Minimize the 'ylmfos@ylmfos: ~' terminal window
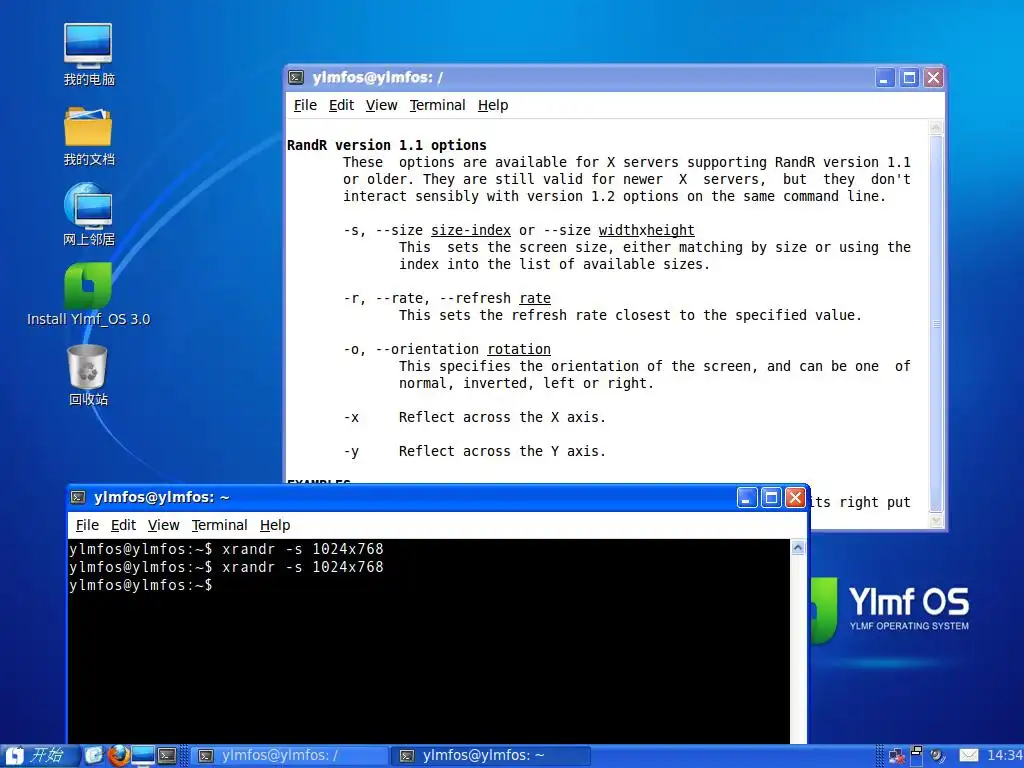This screenshot has width=1024, height=768. (747, 498)
